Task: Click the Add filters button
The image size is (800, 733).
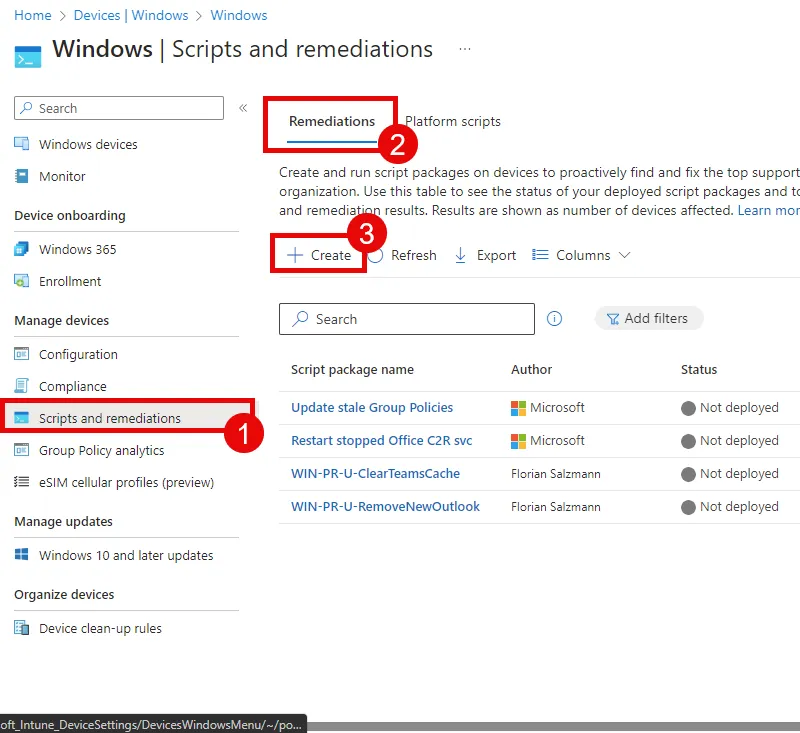Action: click(649, 318)
